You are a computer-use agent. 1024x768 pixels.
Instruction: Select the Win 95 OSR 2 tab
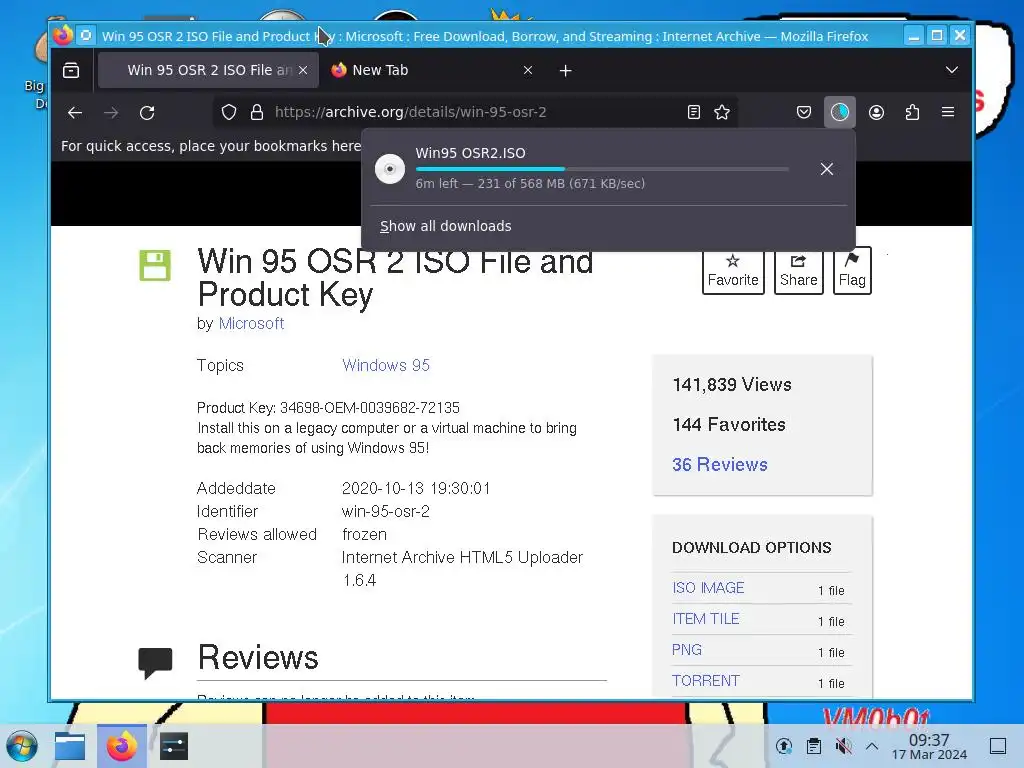tap(208, 70)
